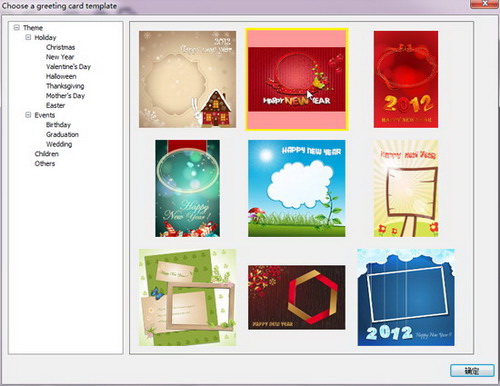Collapse the Theme tree root
Viewport: 500px width, 386px height.
point(17,28)
